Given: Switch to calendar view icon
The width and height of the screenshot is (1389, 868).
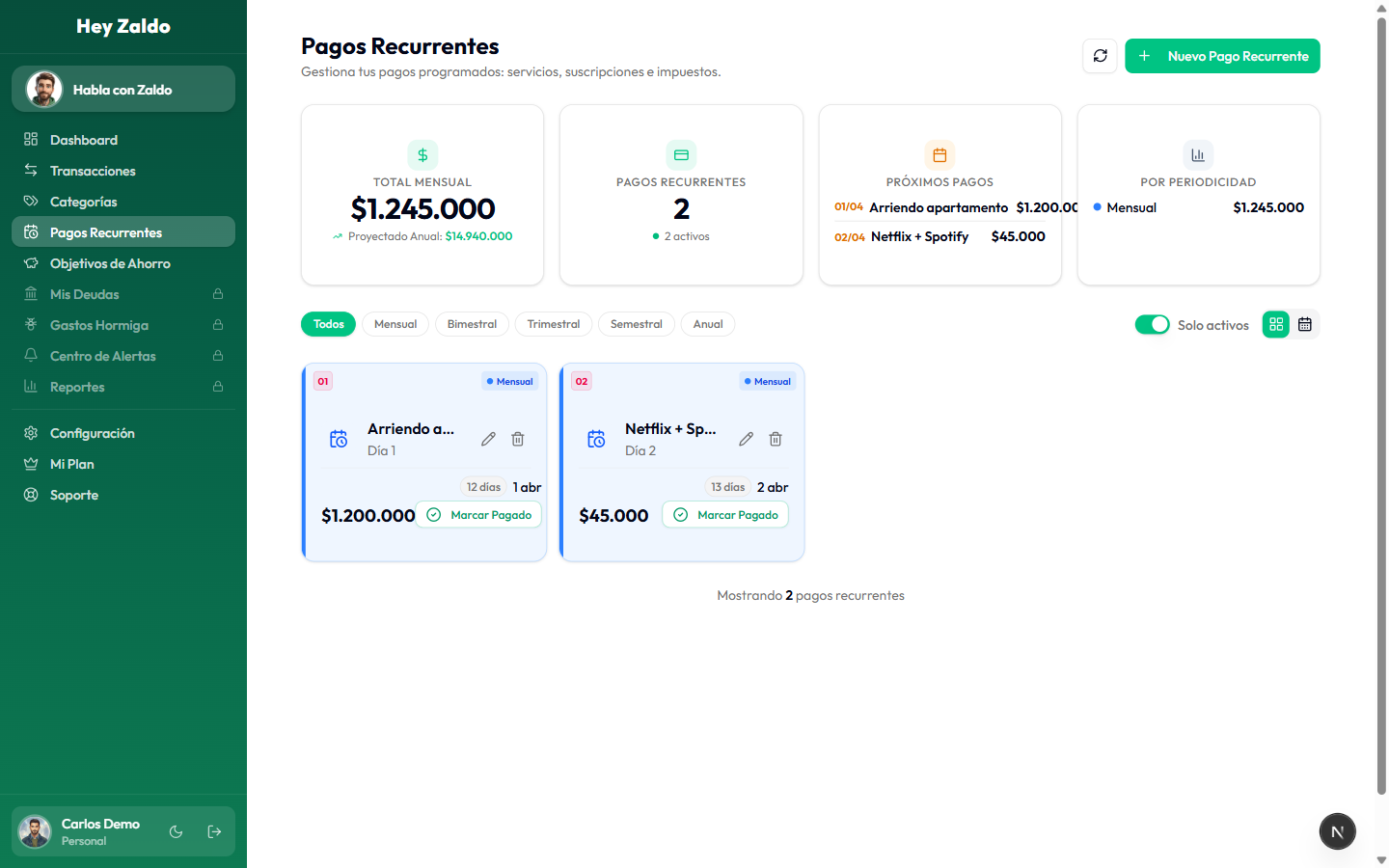Looking at the screenshot, I should coord(1305,325).
